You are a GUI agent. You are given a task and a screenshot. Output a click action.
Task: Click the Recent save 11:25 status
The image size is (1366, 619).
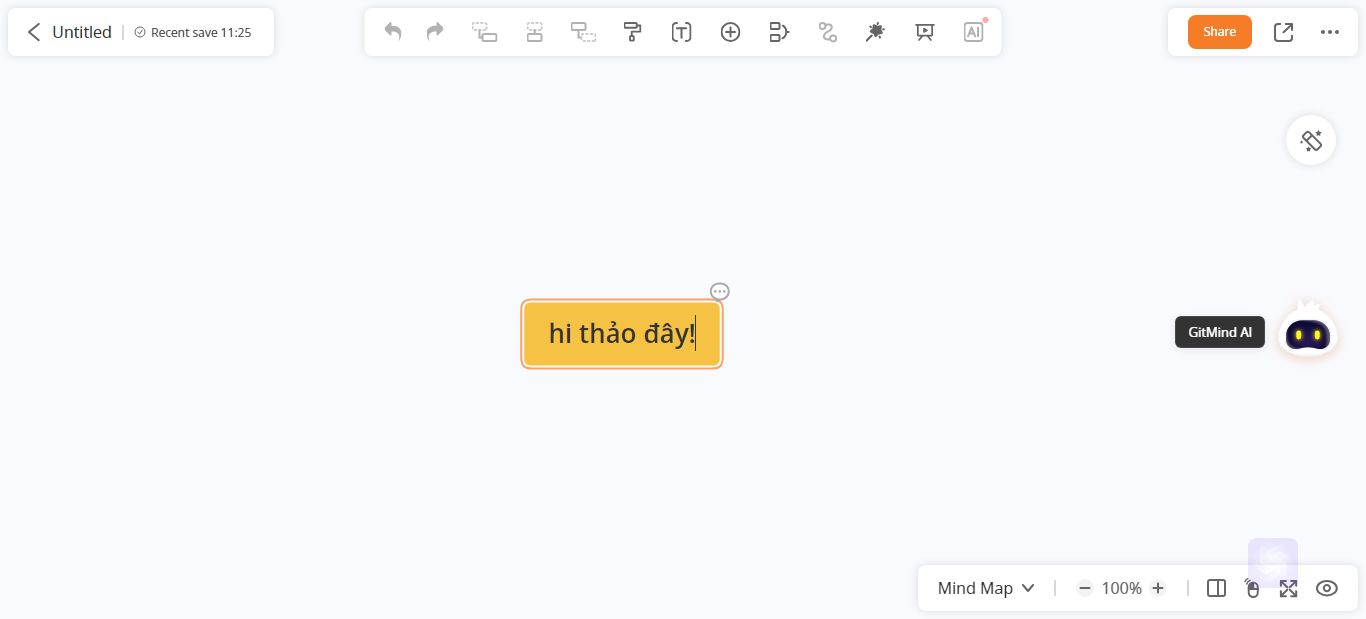(192, 32)
